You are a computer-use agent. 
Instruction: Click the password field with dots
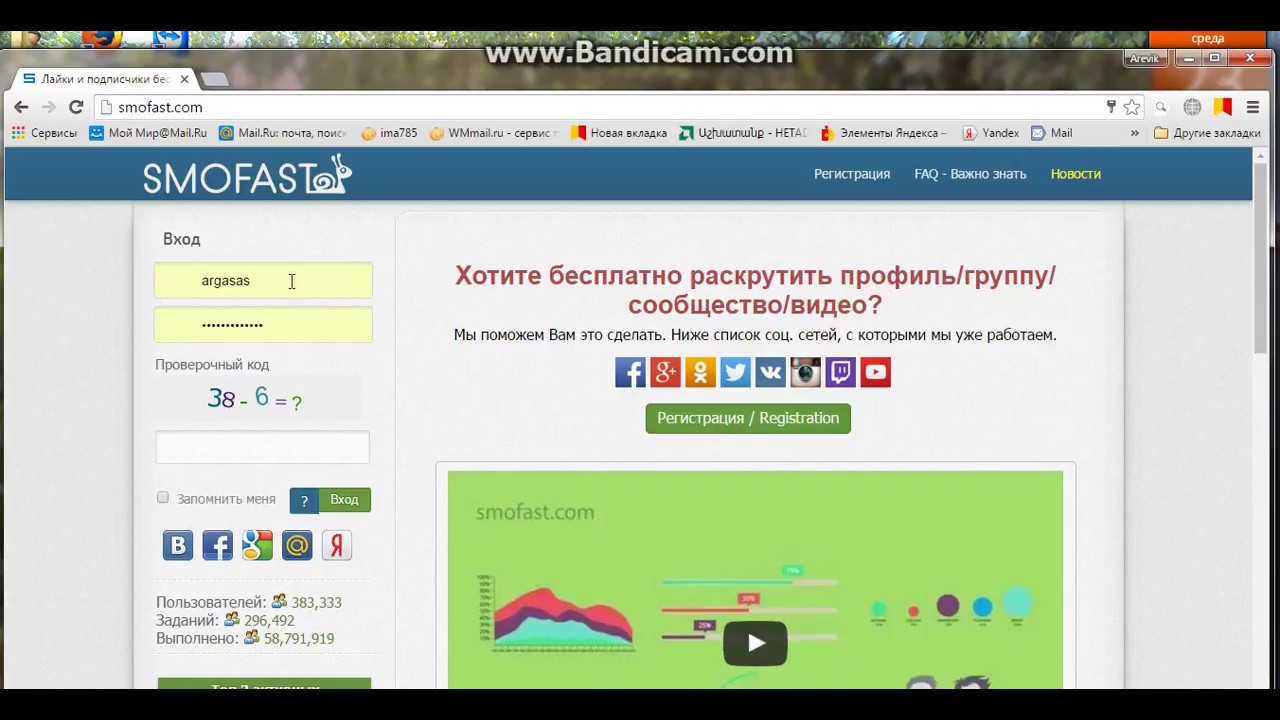click(263, 325)
